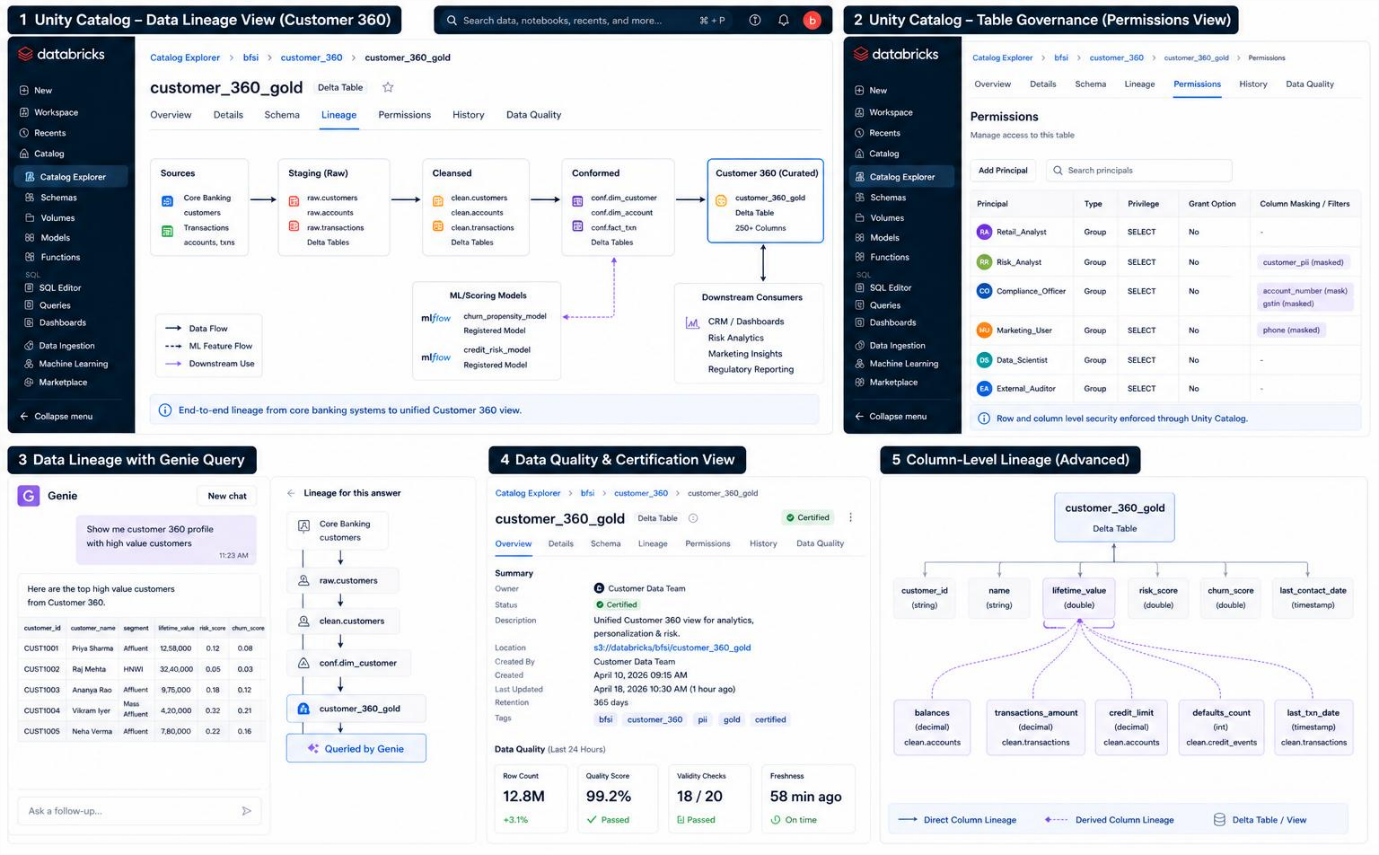
Task: Click the mlflow logo for churn_propensity_model
Action: click(438, 318)
